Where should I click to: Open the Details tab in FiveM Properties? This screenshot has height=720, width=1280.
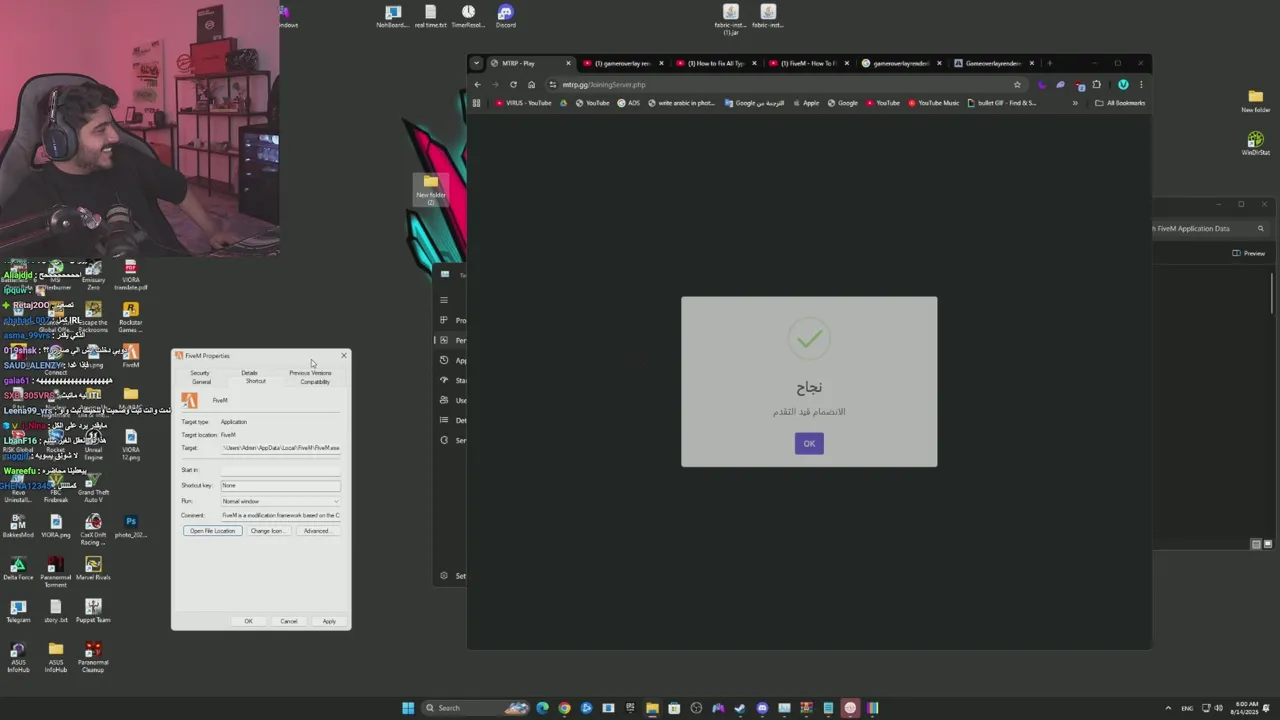pos(249,373)
